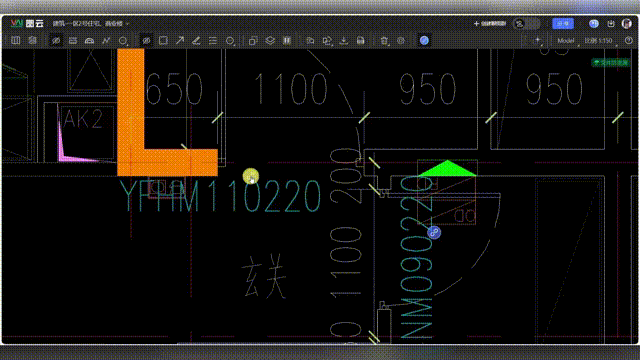Image resolution: width=640 pixels, height=360 pixels.
Task: Switch the collaboration user toggle pill
Action: (526, 24)
